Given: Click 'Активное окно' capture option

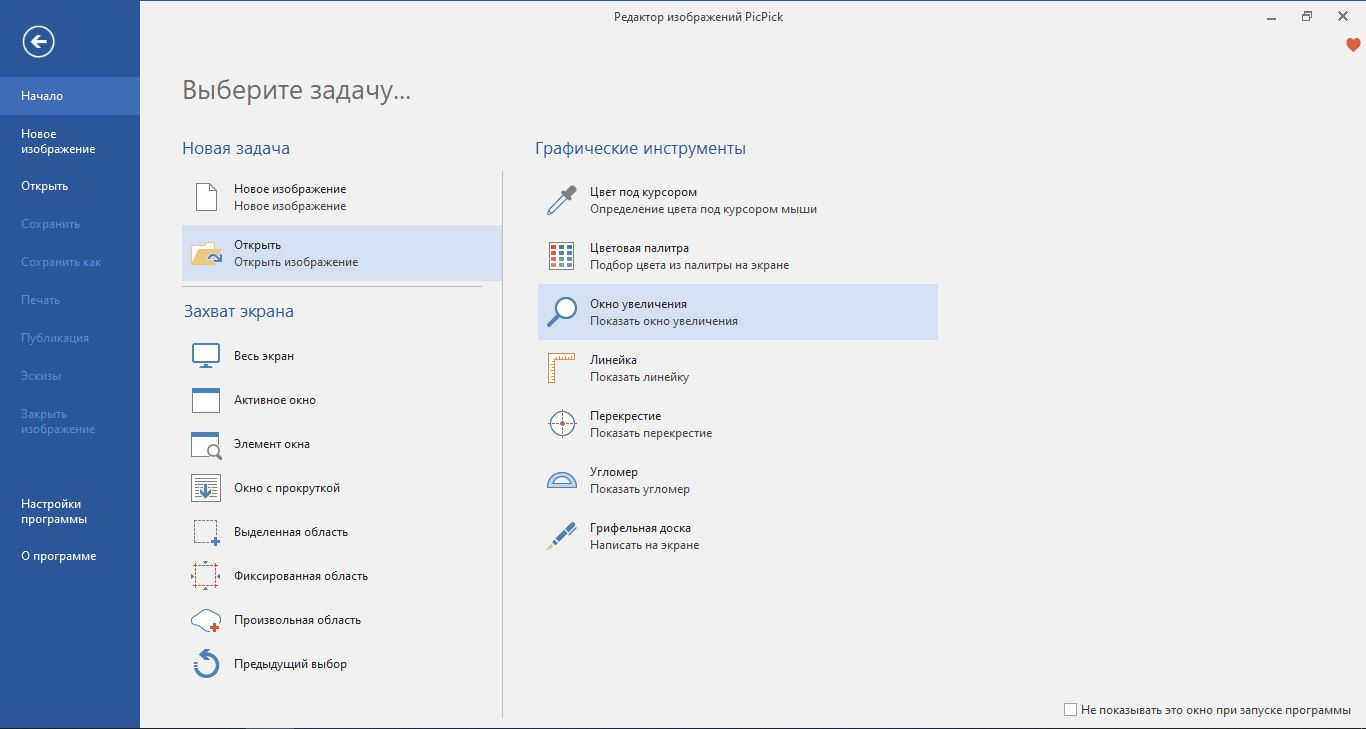Looking at the screenshot, I should click(x=275, y=400).
